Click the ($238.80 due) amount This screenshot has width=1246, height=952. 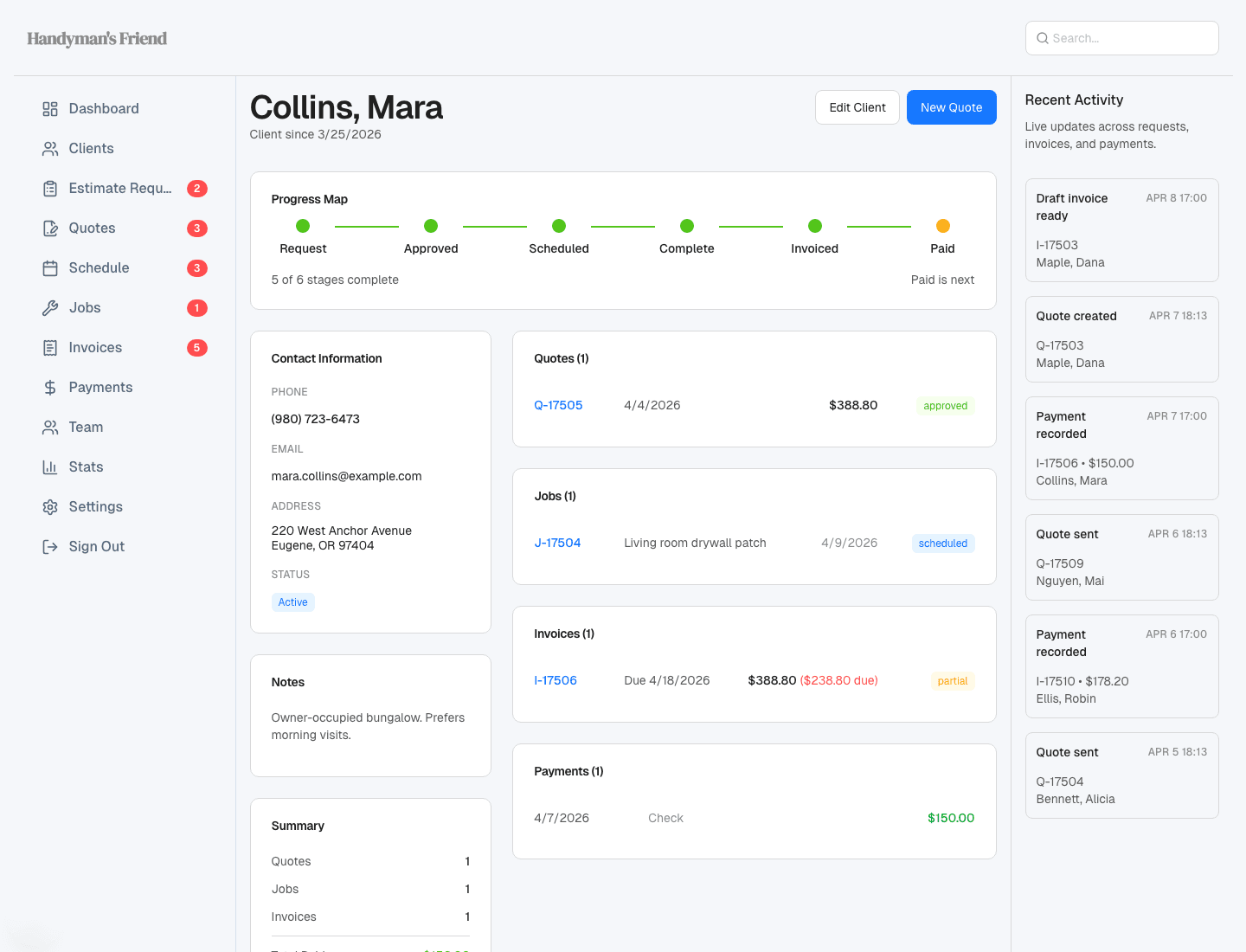click(x=839, y=680)
